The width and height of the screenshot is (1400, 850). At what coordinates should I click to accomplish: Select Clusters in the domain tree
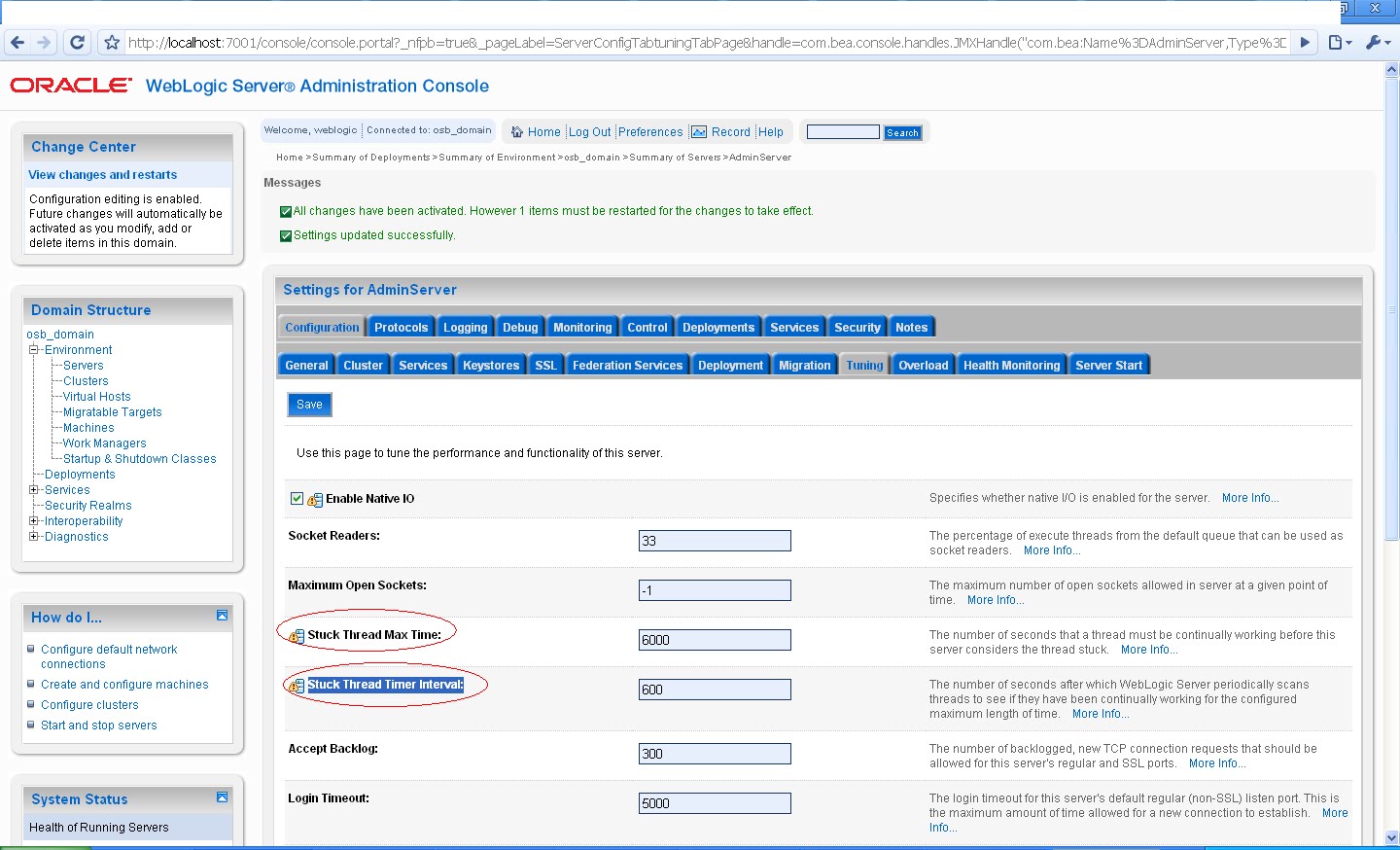[86, 381]
